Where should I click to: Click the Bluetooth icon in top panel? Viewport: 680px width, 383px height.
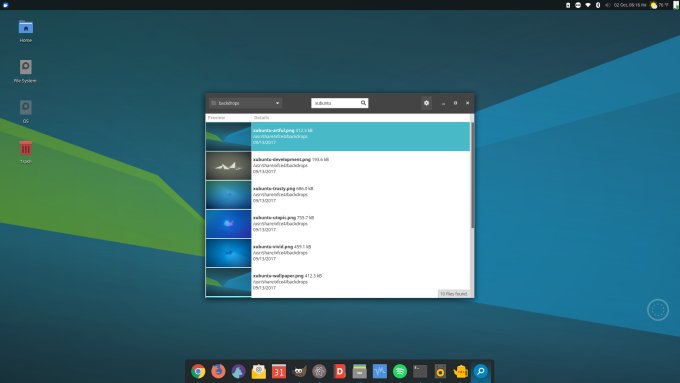598,5
